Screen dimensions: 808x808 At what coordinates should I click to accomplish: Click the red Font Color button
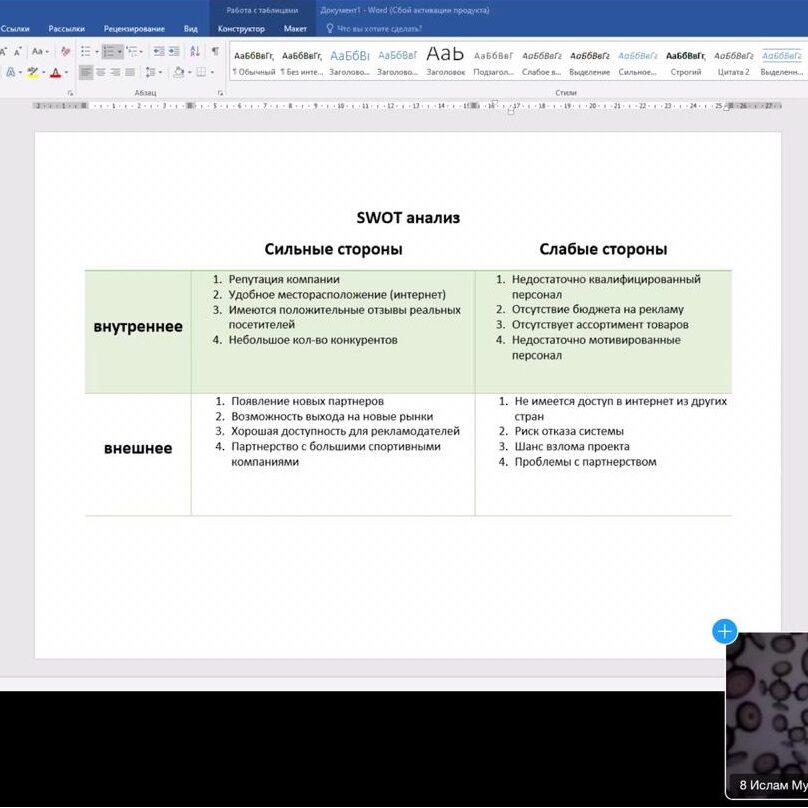coord(55,72)
